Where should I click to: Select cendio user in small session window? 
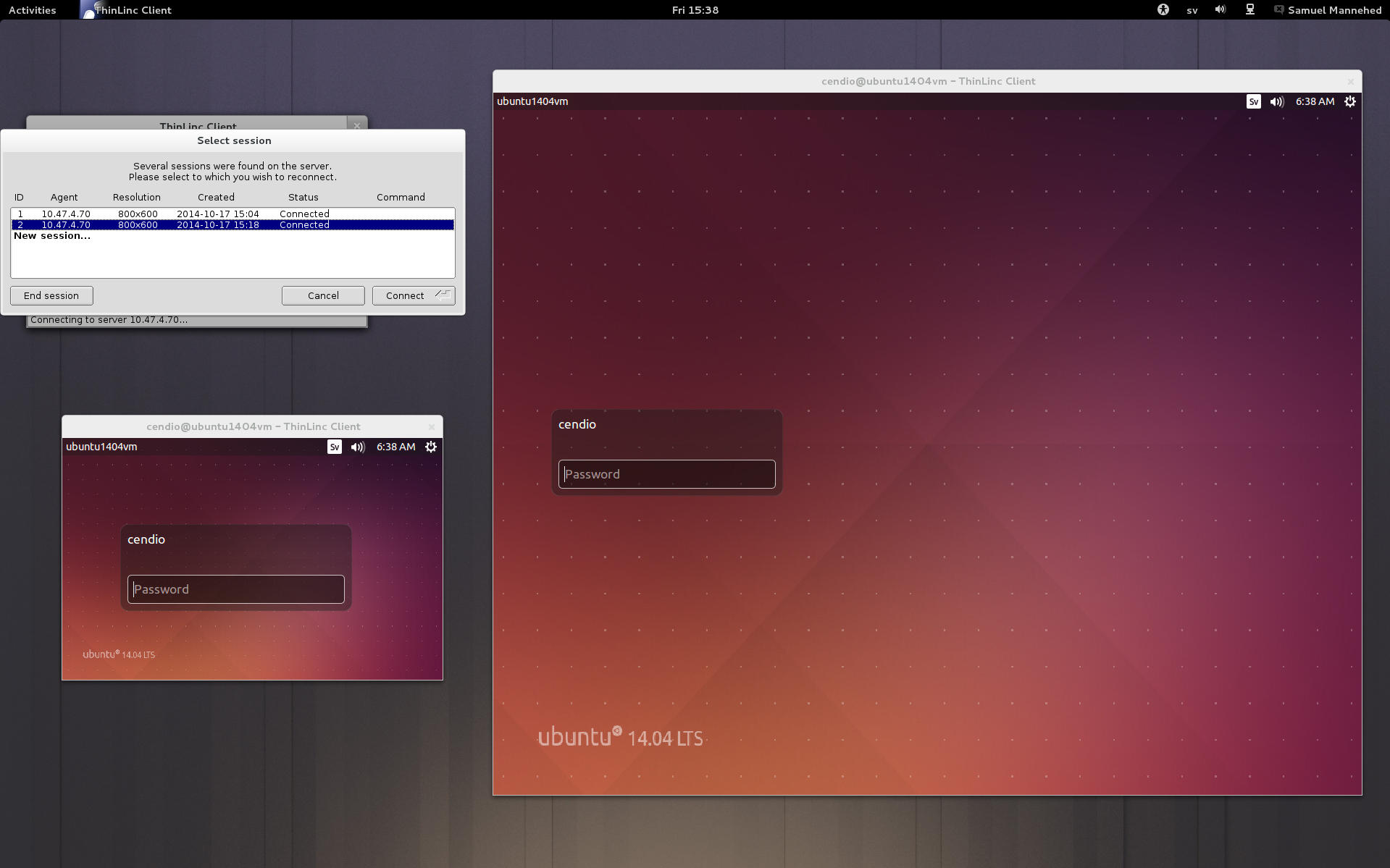point(146,539)
